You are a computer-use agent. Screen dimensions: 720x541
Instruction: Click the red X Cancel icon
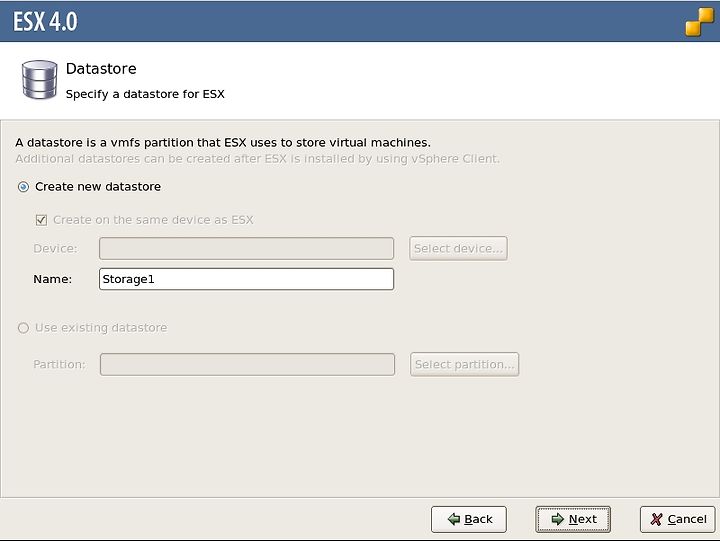click(x=657, y=519)
